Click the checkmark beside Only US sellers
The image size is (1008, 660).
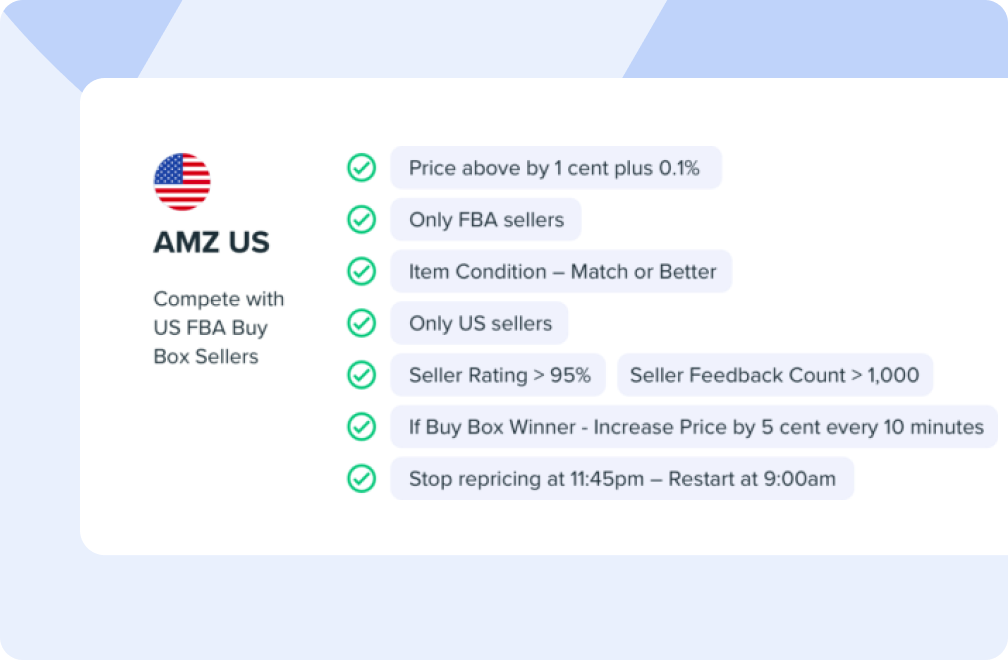362,323
